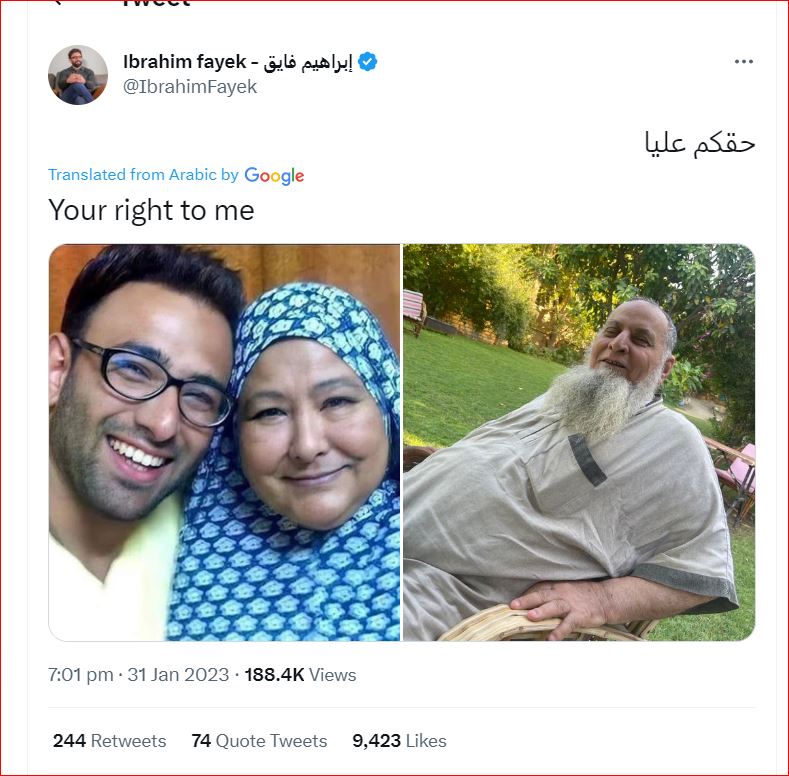Screen dimensions: 789x776
Task: Click the 31 Jan 2023 date
Action: [178, 675]
